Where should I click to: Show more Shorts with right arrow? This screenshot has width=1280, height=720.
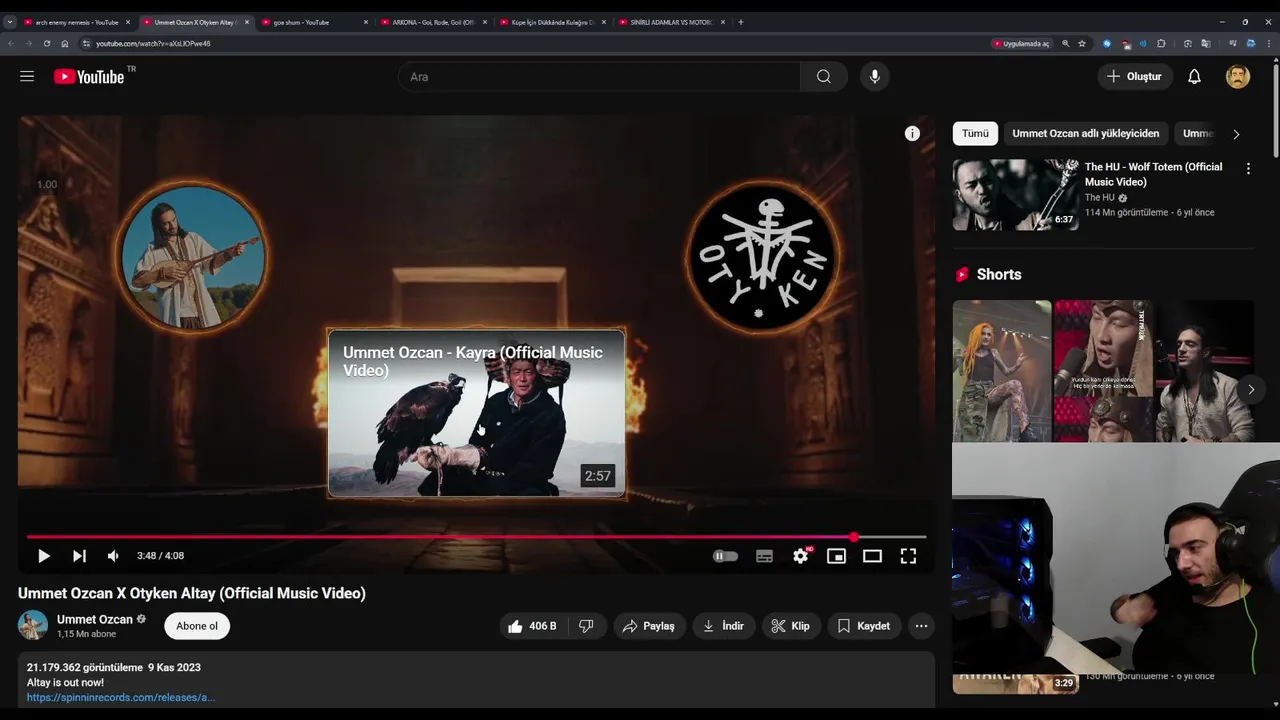(1251, 389)
